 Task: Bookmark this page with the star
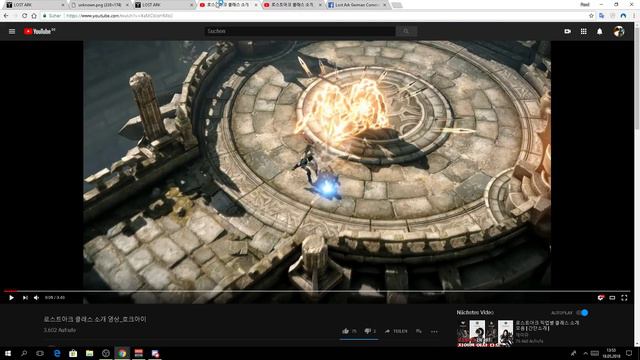(x=591, y=16)
